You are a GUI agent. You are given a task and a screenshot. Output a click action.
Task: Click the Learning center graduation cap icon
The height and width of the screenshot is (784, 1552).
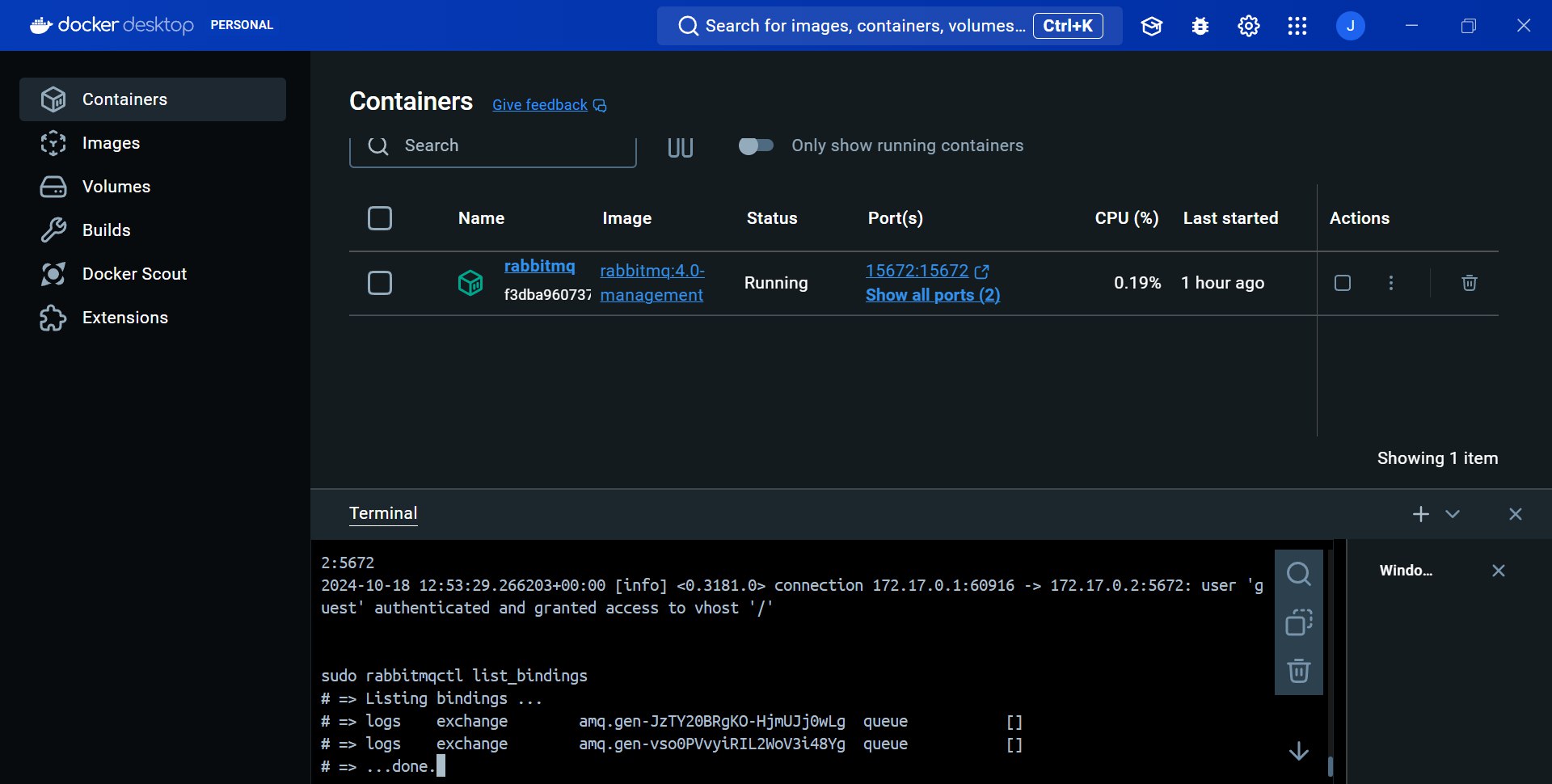1152,26
